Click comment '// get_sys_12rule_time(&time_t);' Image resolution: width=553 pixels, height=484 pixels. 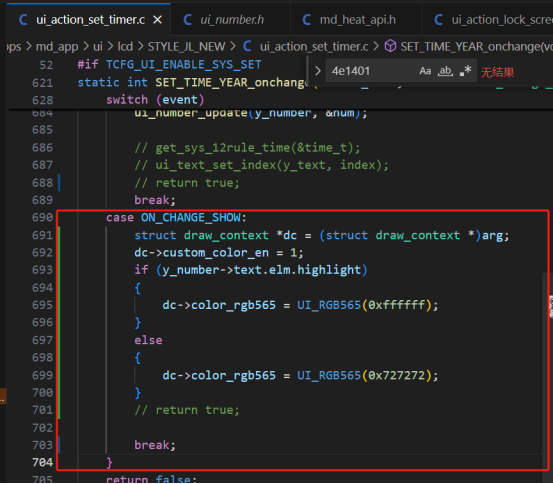[x=247, y=148]
